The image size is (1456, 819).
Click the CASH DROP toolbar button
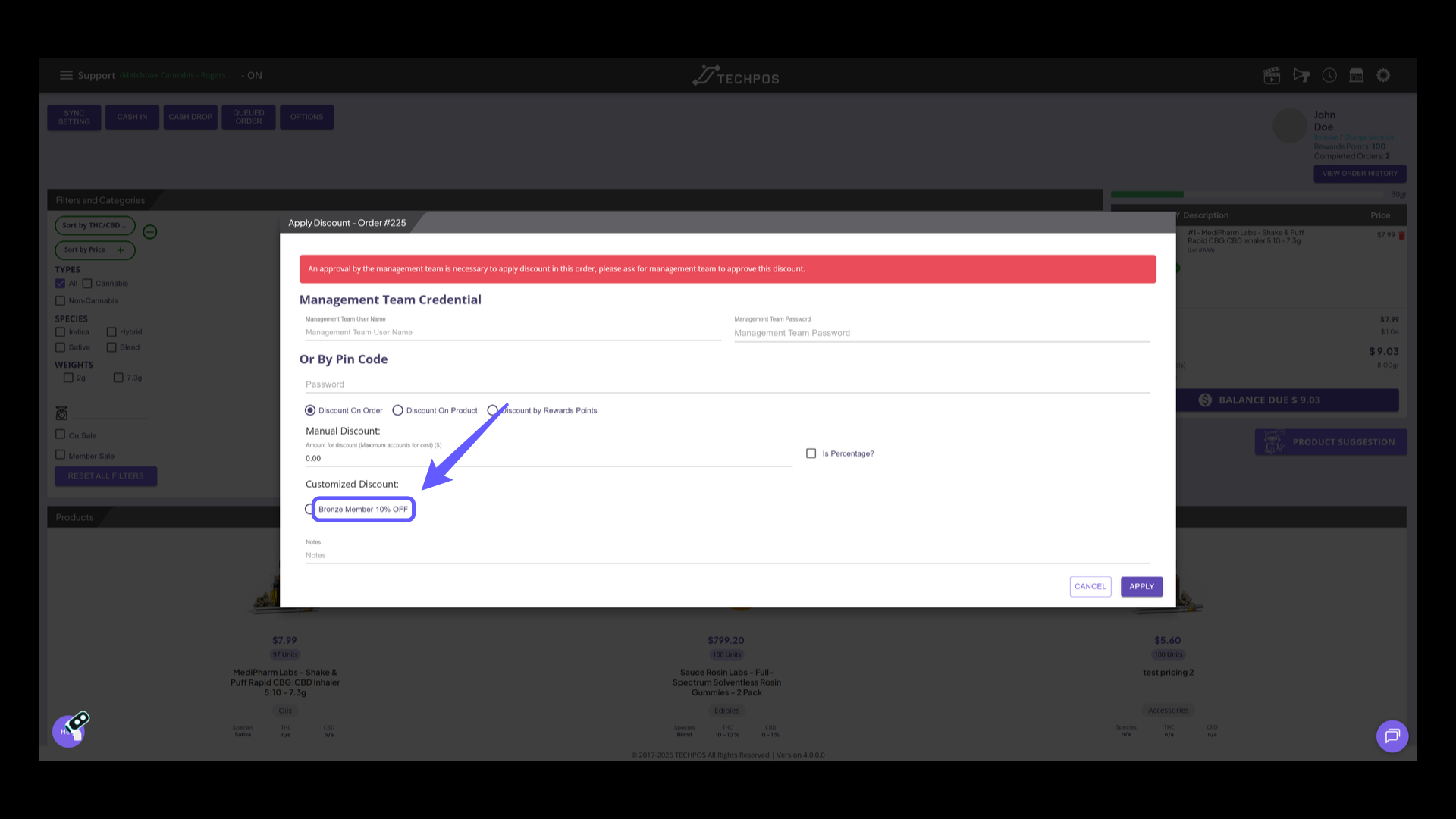click(190, 117)
